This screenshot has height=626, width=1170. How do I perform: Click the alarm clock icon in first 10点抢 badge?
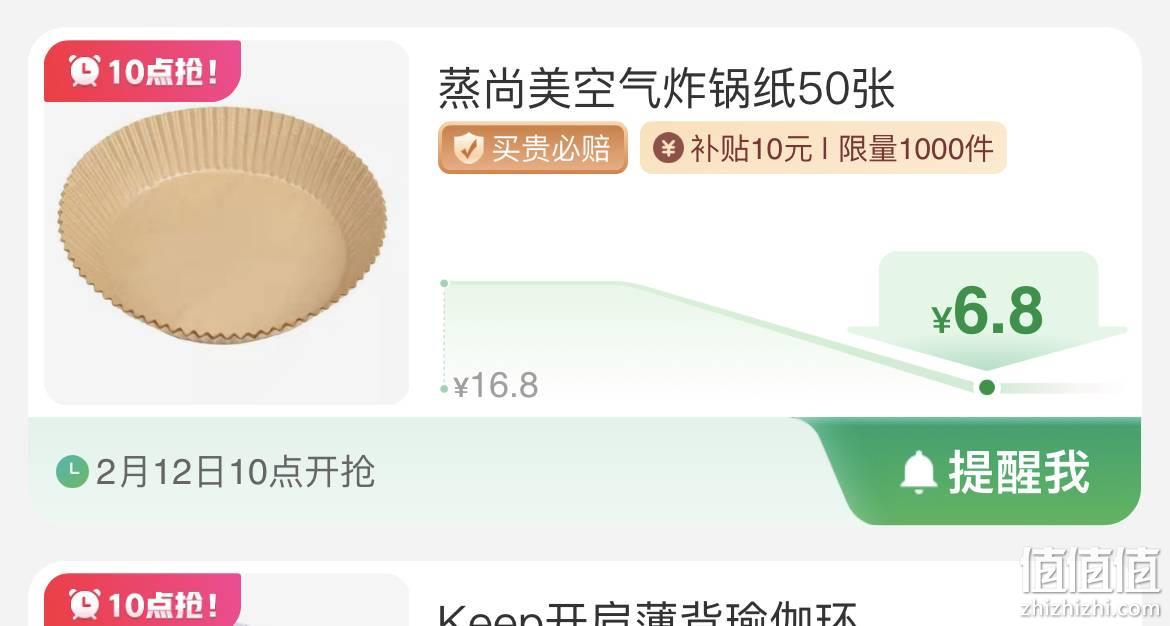click(84, 71)
